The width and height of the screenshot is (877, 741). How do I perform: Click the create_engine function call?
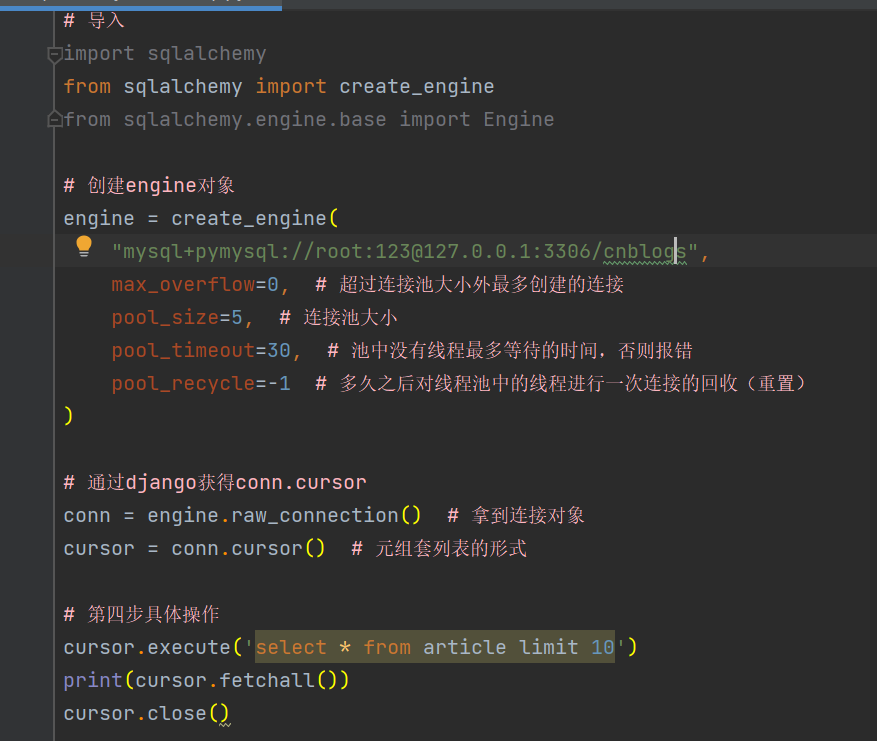(249, 219)
